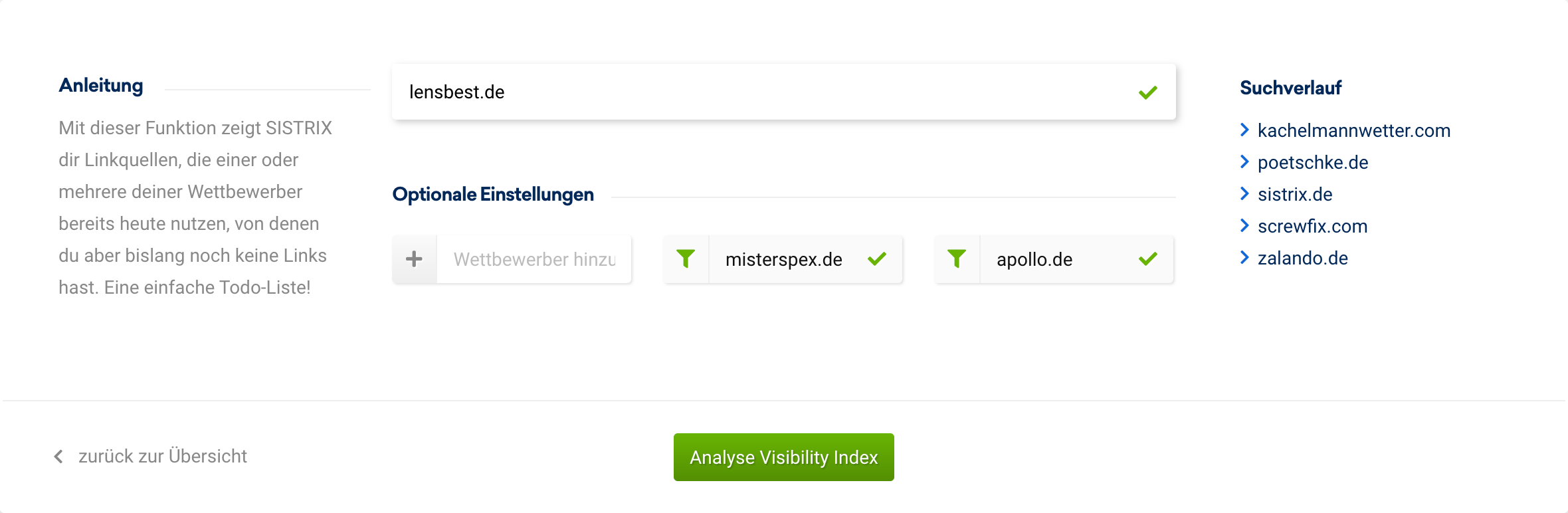Click the chevron next to sistrix.de
1568x513 pixels.
pyautogui.click(x=1244, y=194)
